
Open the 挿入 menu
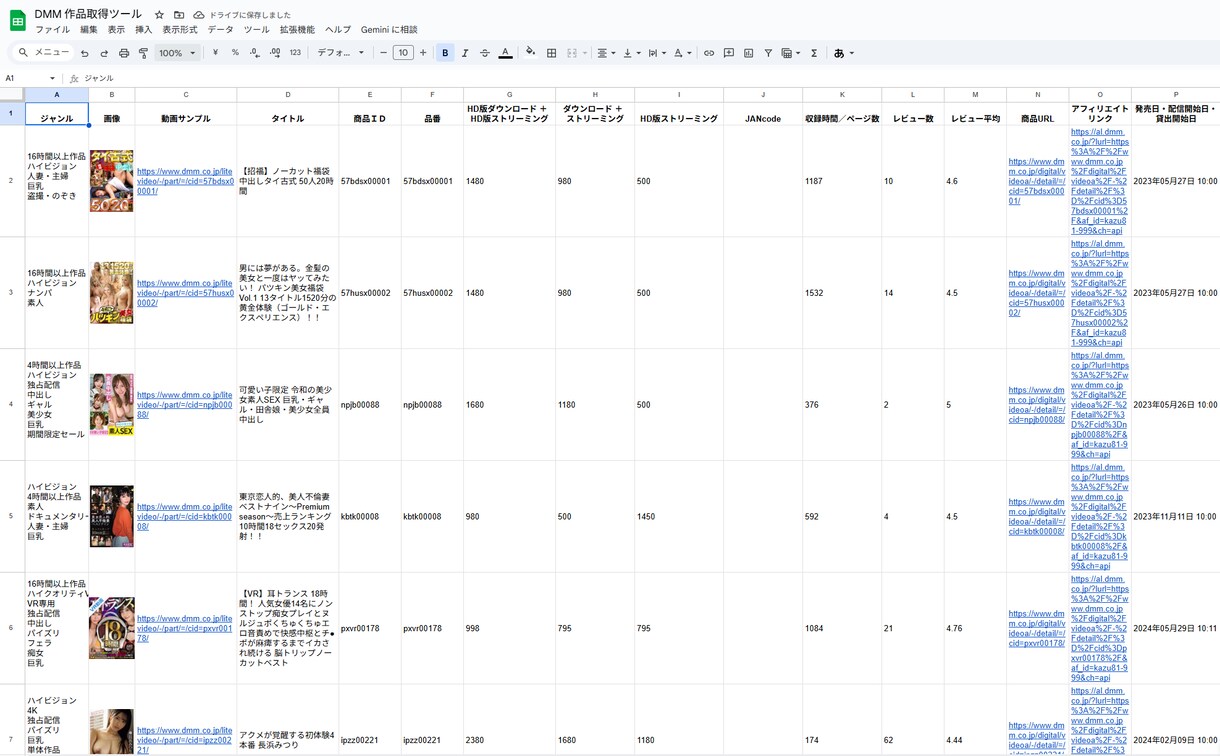pos(143,30)
